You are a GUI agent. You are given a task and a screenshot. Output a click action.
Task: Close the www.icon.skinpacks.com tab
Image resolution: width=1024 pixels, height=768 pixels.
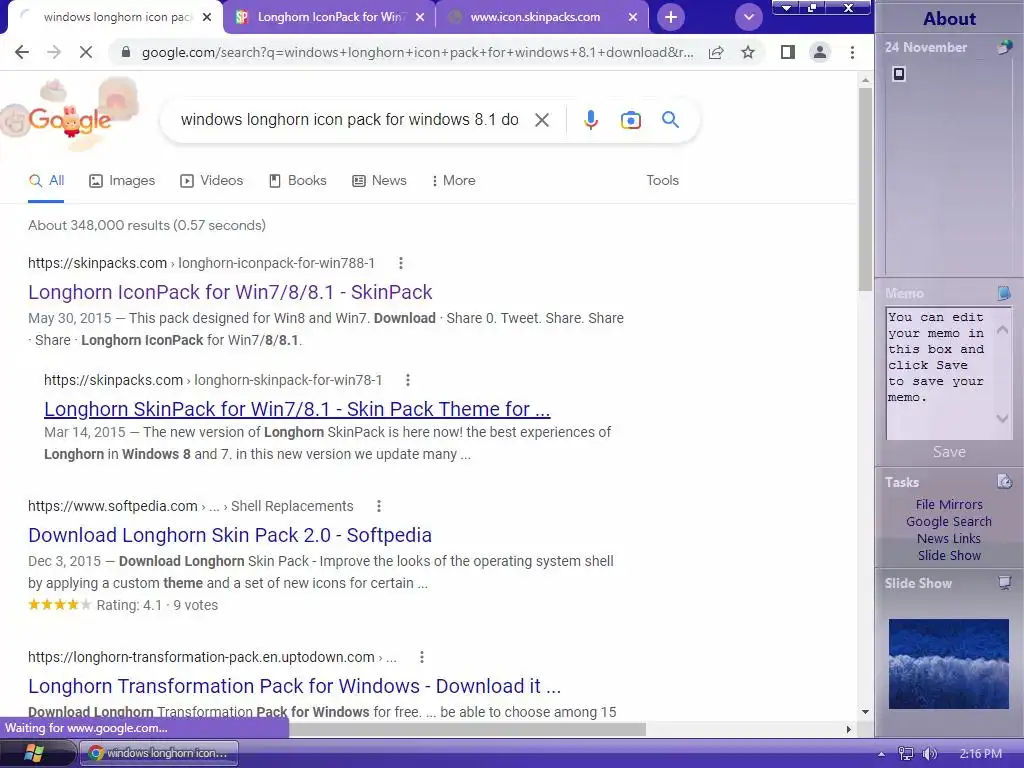pyautogui.click(x=633, y=17)
